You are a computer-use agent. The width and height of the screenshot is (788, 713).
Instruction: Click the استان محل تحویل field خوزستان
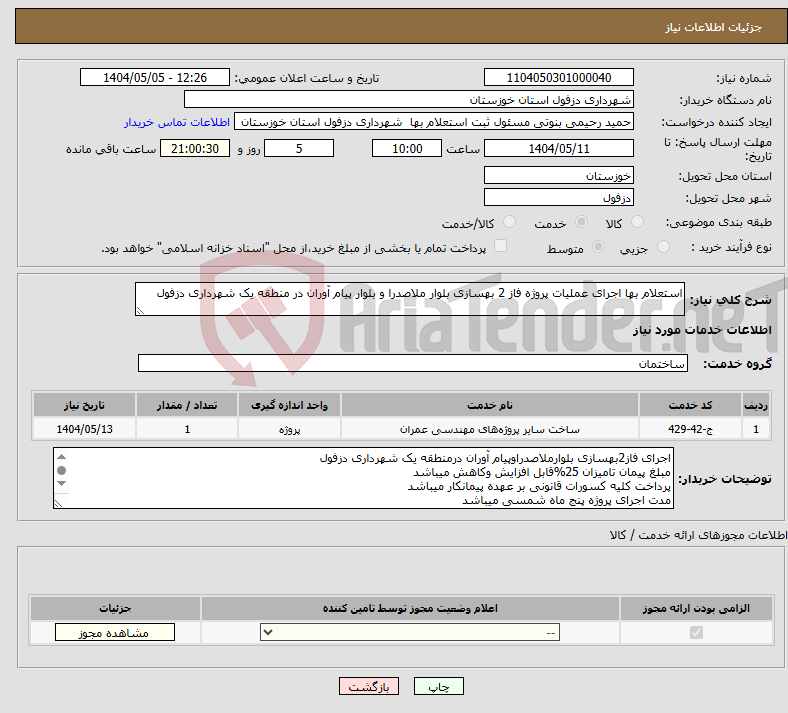[x=558, y=175]
